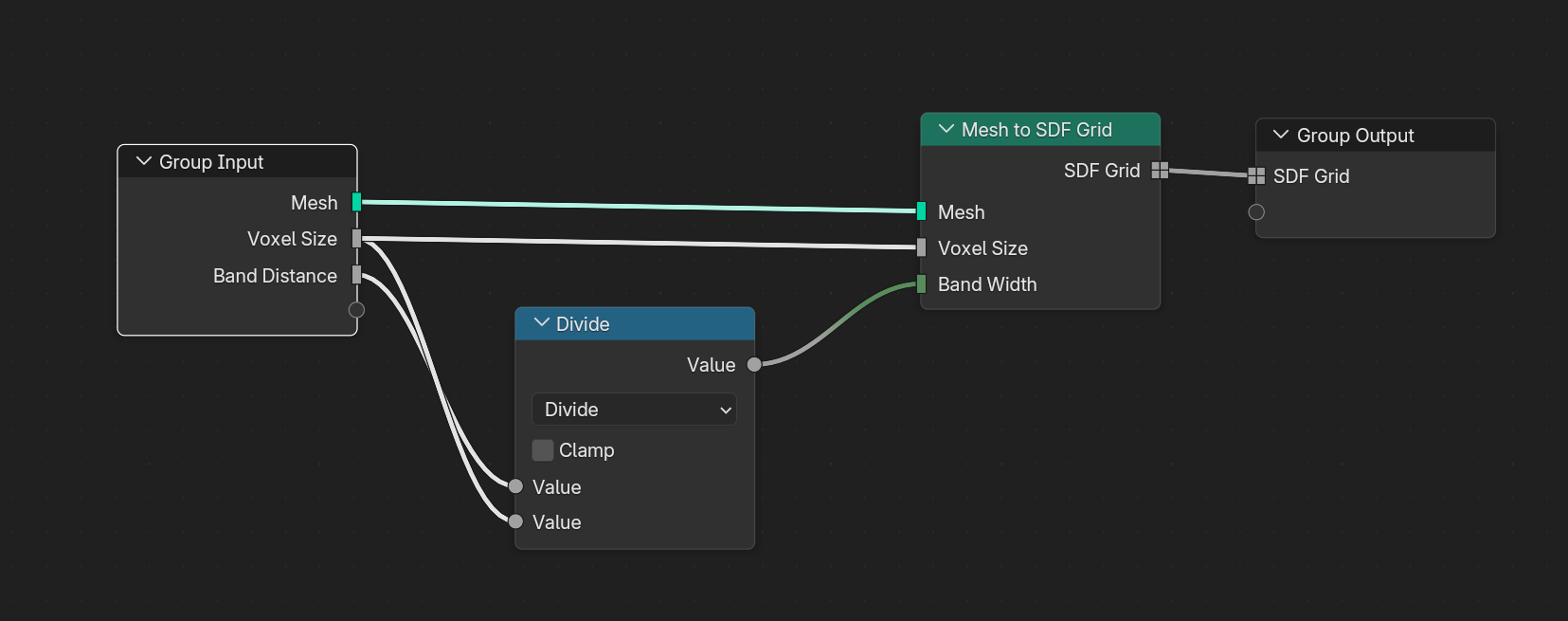Collapse the Group Input node

pyautogui.click(x=144, y=162)
